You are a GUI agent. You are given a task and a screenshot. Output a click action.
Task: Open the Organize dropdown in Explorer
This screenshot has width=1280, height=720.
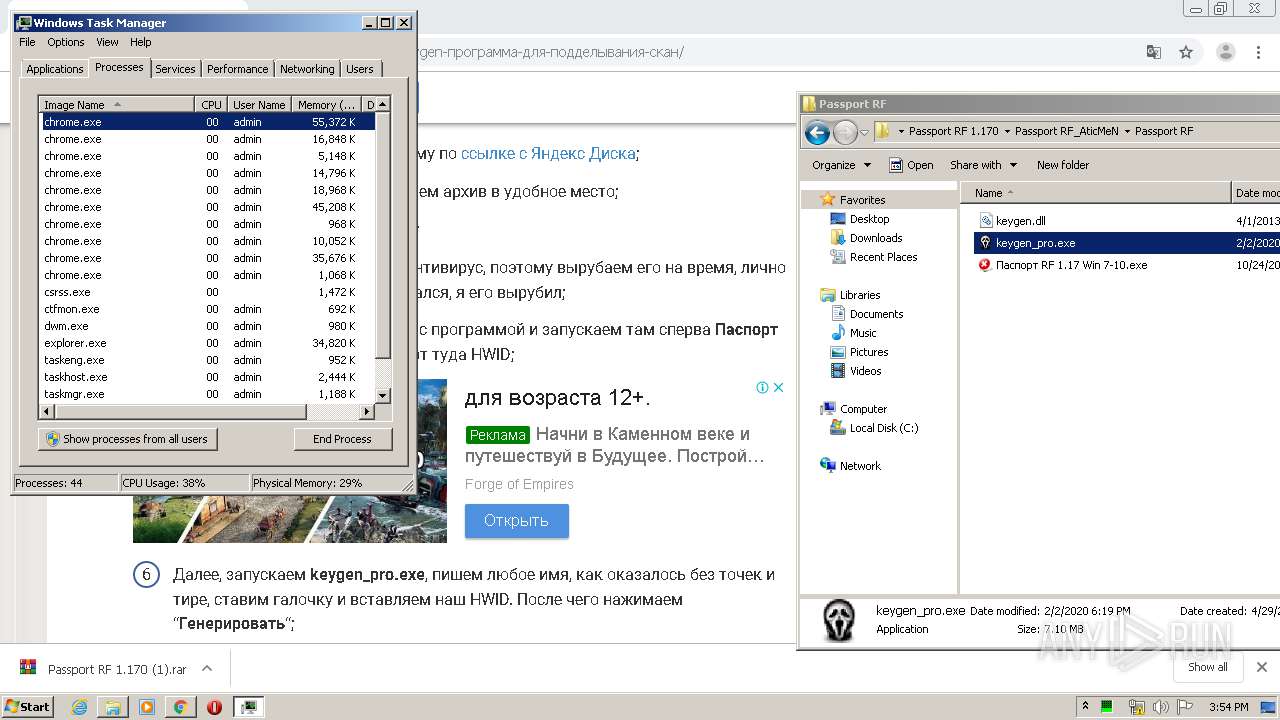coord(841,165)
